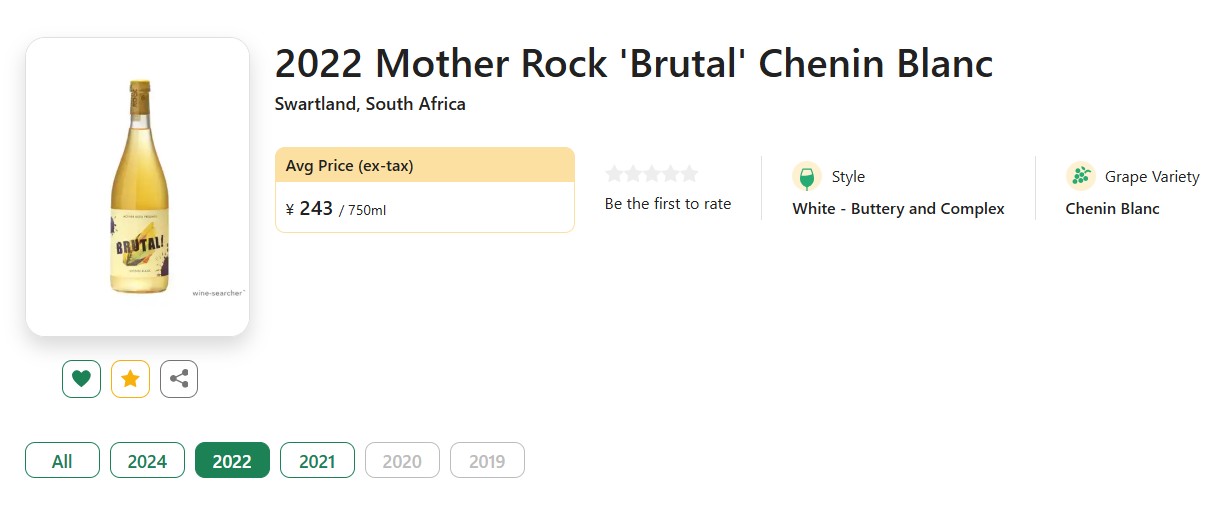Rate wine with the fifth star
This screenshot has height=512, width=1228.
click(689, 174)
